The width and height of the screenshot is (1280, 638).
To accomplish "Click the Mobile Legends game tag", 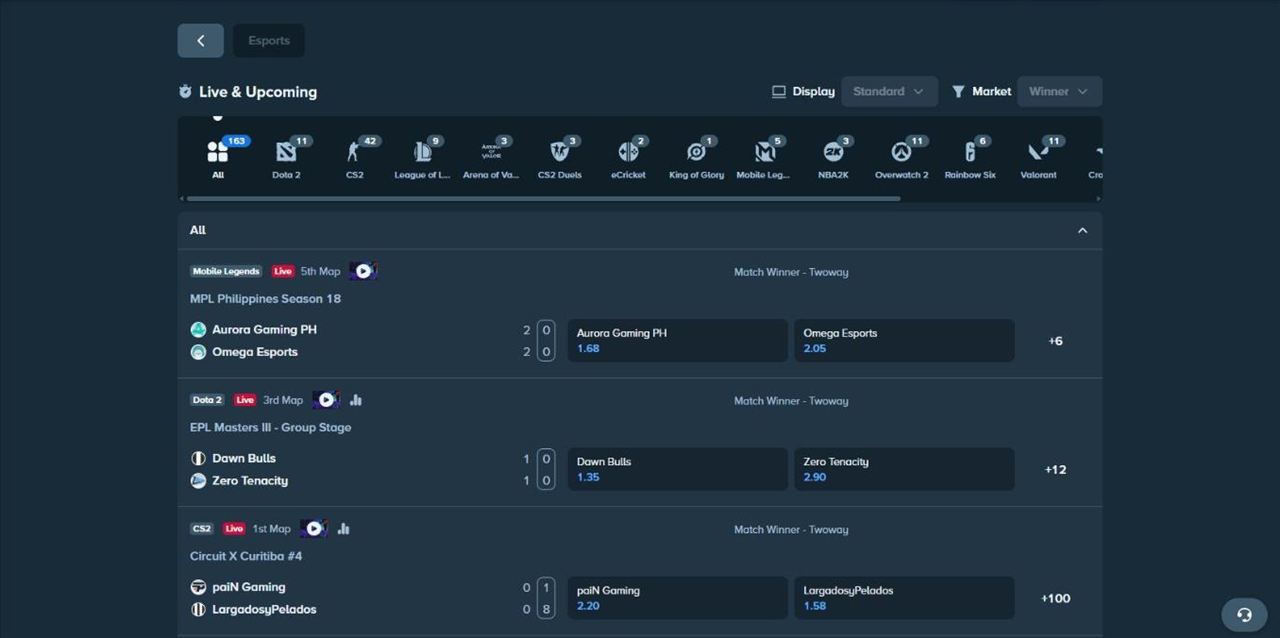I will 226,271.
